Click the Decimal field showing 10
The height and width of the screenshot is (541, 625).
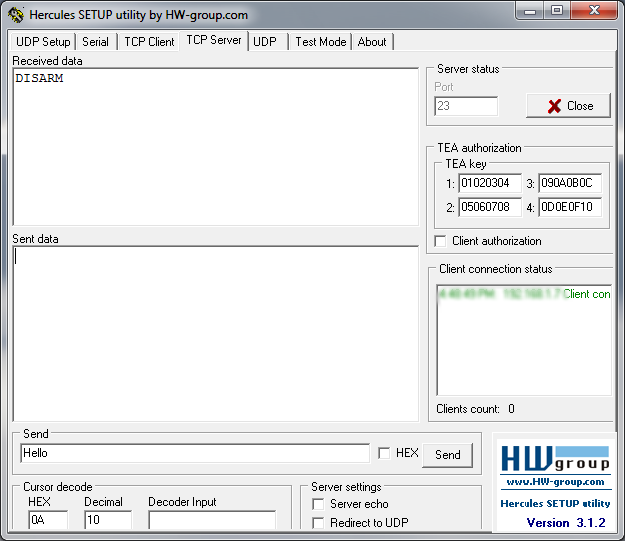108,520
